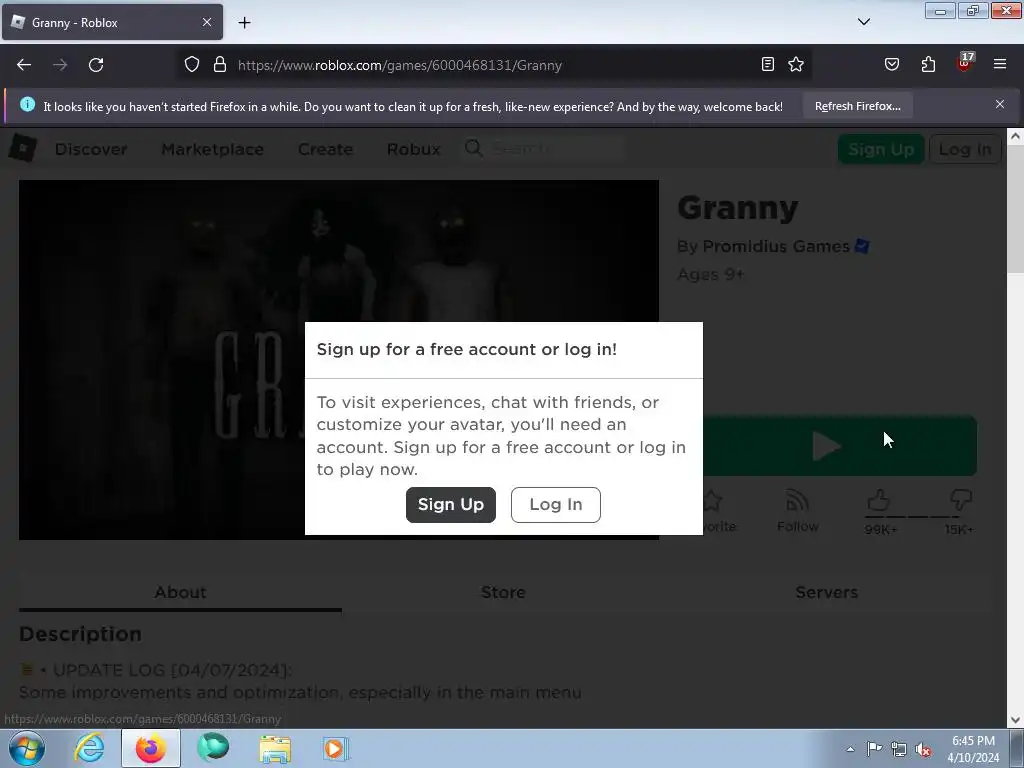The width and height of the screenshot is (1024, 768).
Task: Open Internet Explorer from the taskbar
Action: click(x=89, y=748)
